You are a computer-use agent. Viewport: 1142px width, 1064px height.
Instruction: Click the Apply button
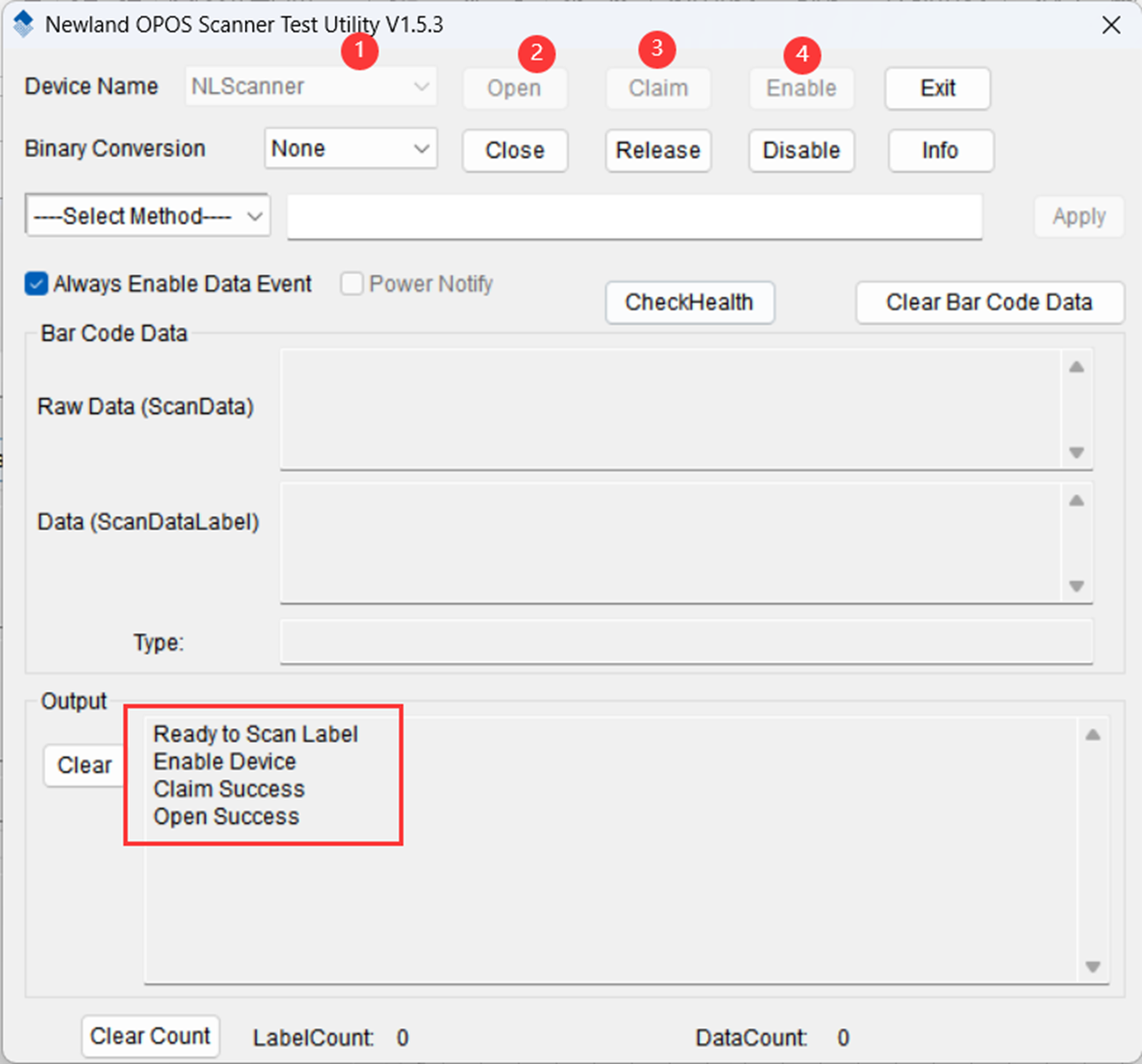[x=1079, y=216]
